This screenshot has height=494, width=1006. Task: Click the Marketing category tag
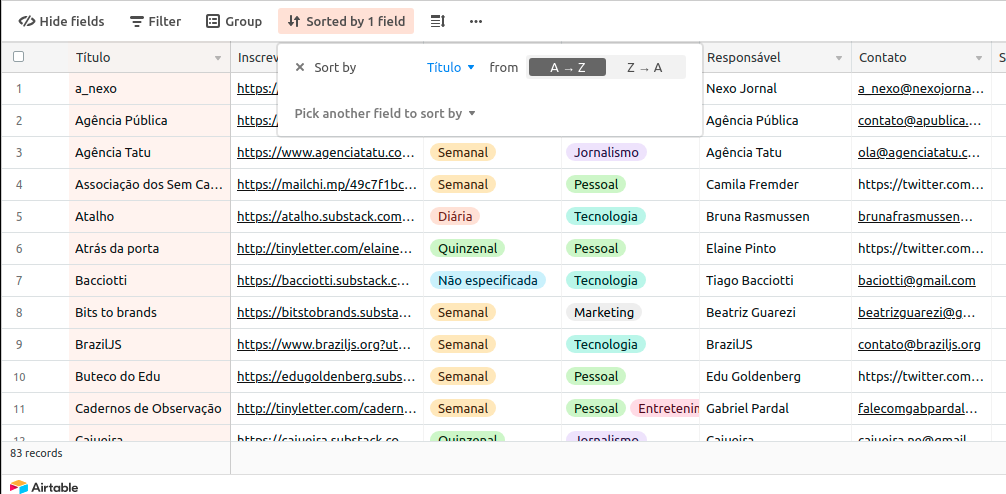pyautogui.click(x=604, y=312)
